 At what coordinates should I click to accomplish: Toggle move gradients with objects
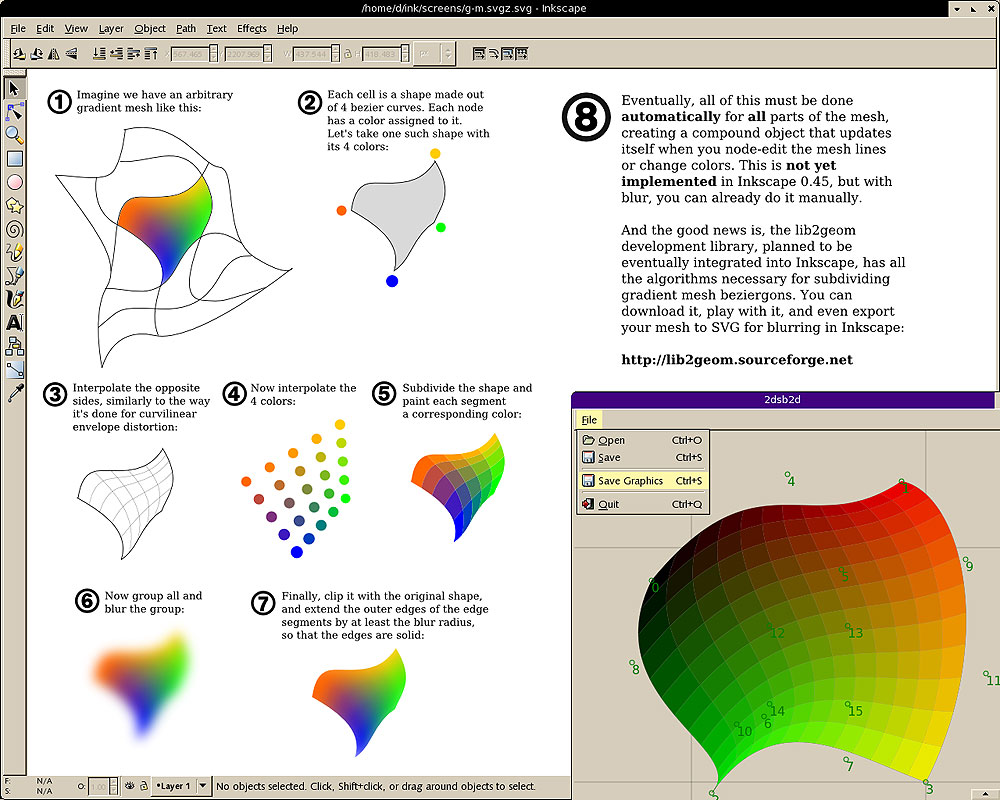[x=508, y=54]
